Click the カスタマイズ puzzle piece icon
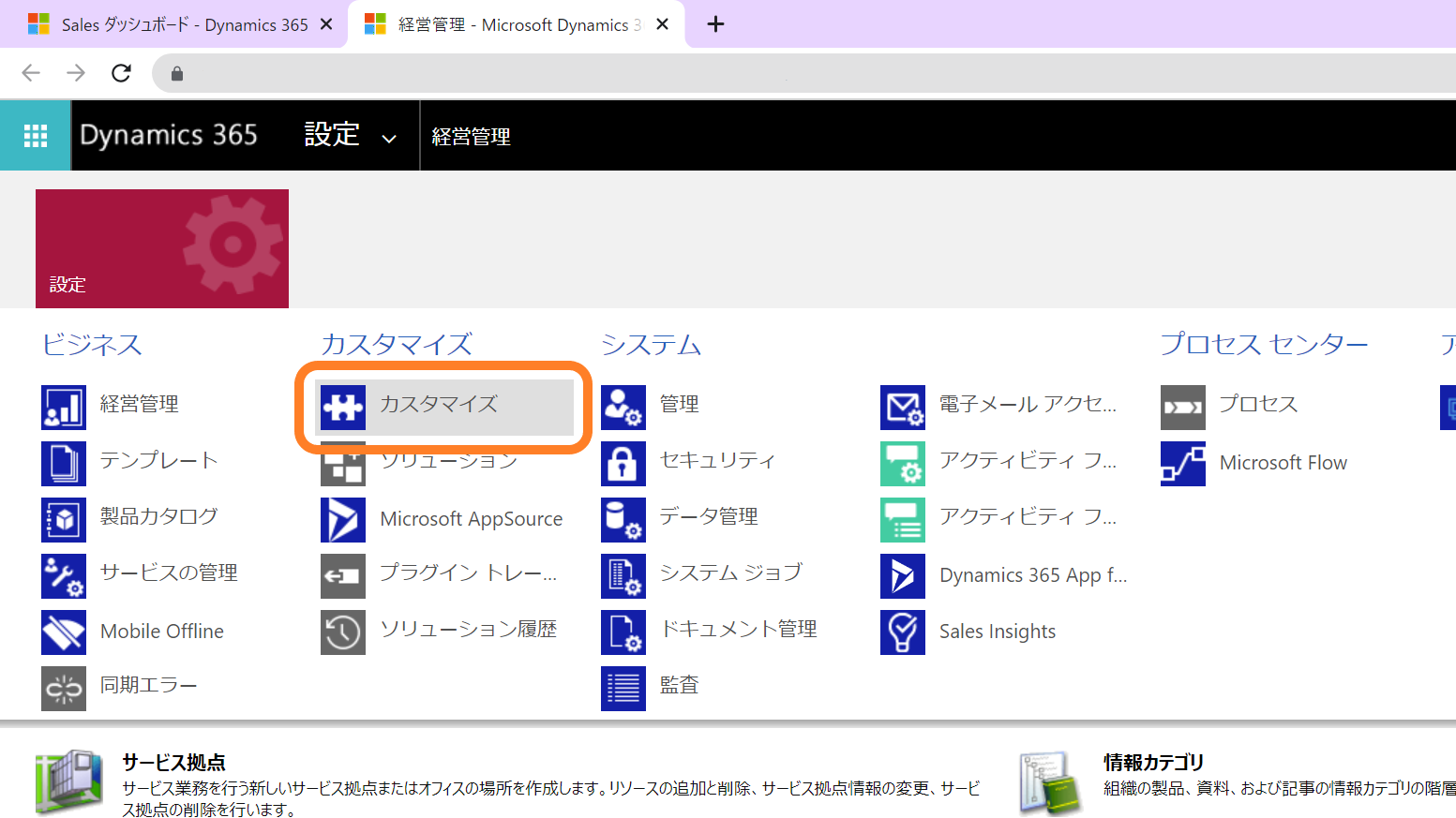The image size is (1456, 818). pos(343,408)
